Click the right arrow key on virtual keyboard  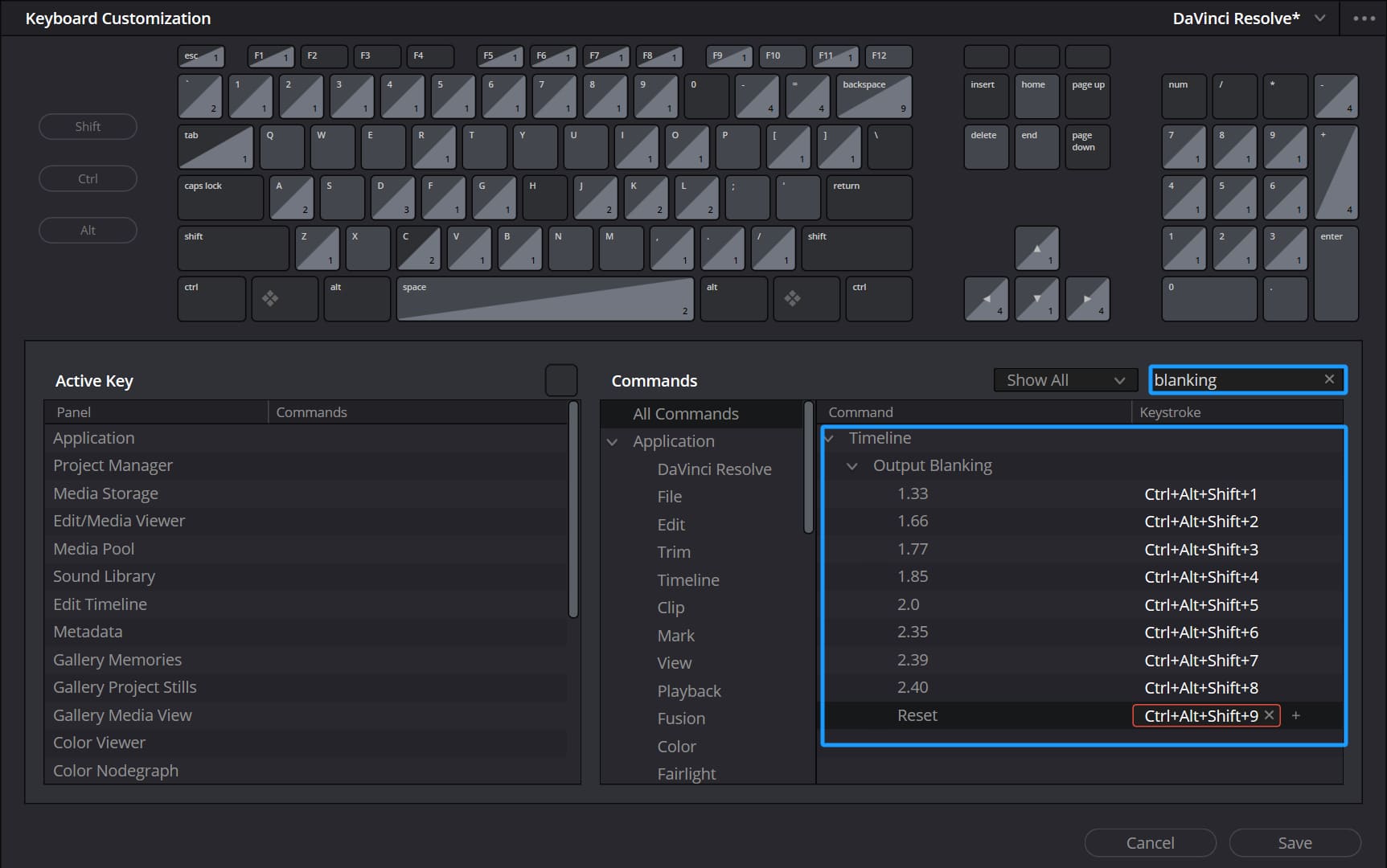point(1087,299)
